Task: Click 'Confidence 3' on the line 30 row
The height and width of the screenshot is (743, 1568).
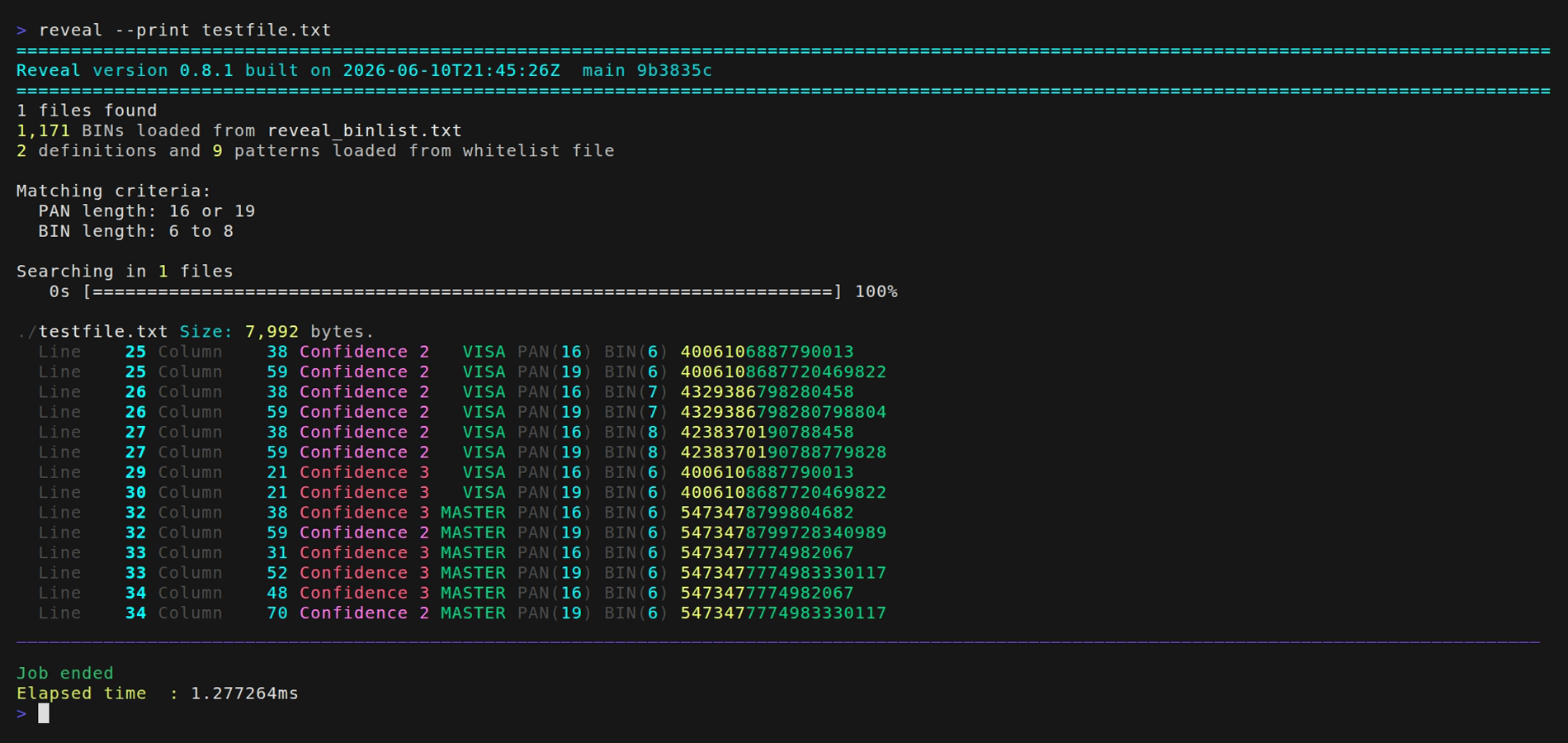Action: pyautogui.click(x=365, y=493)
